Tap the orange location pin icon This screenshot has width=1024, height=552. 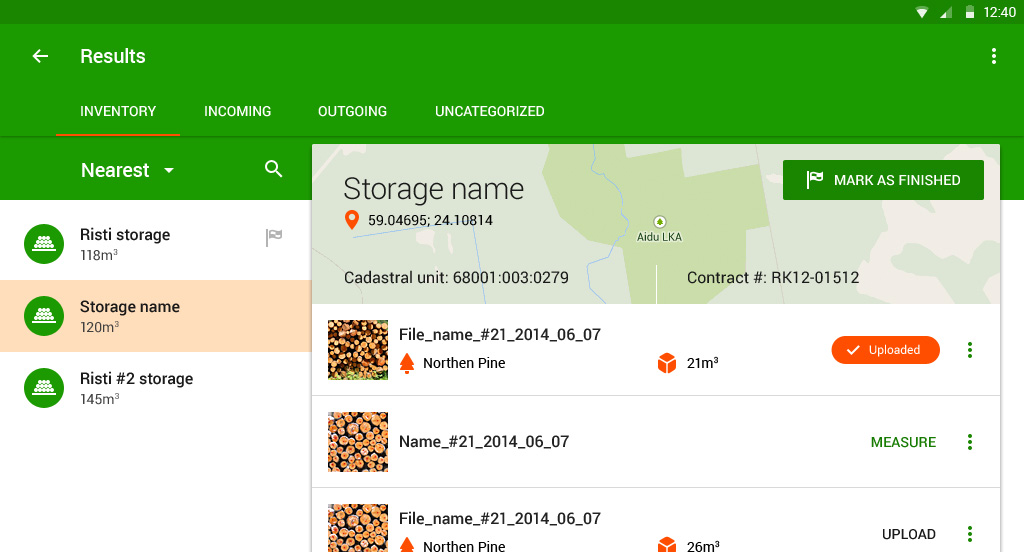(352, 220)
